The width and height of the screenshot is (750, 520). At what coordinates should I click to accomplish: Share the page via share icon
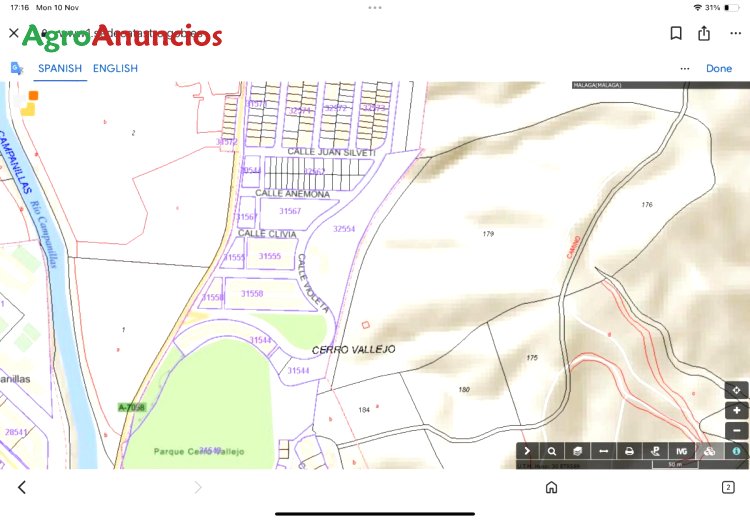[x=704, y=33]
